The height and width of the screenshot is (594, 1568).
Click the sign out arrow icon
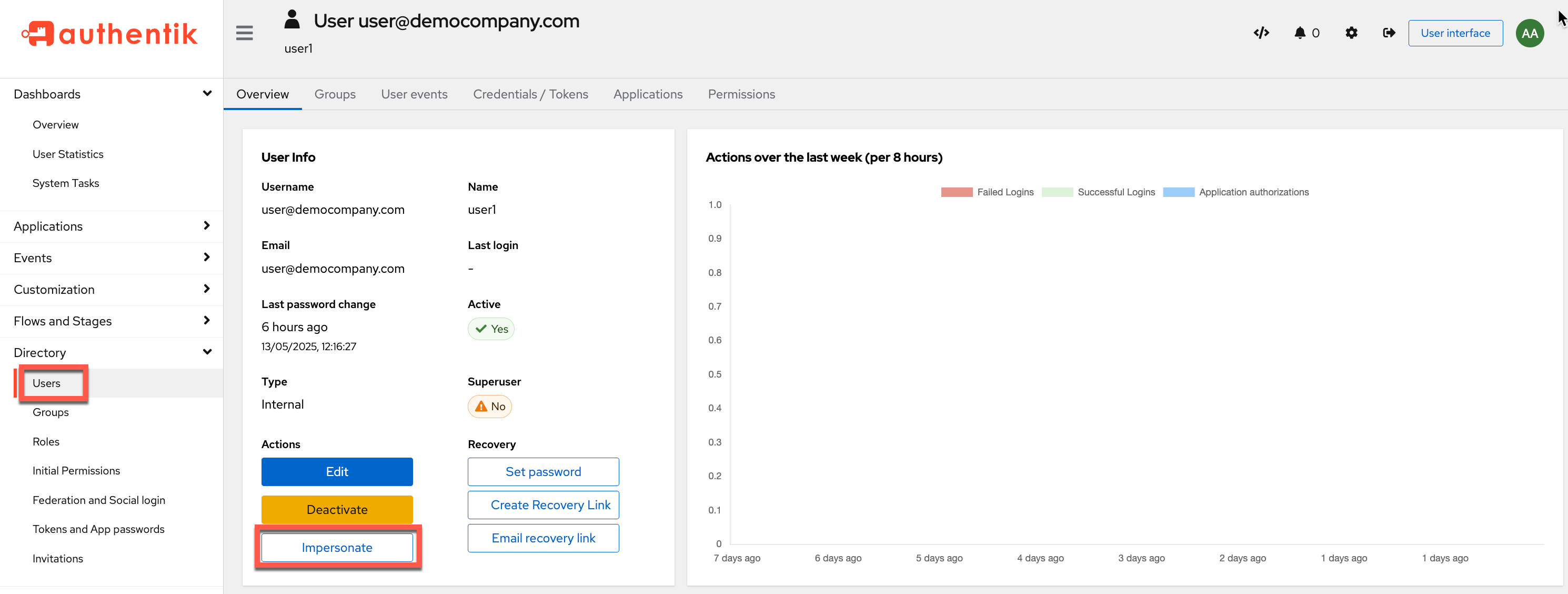[1389, 33]
